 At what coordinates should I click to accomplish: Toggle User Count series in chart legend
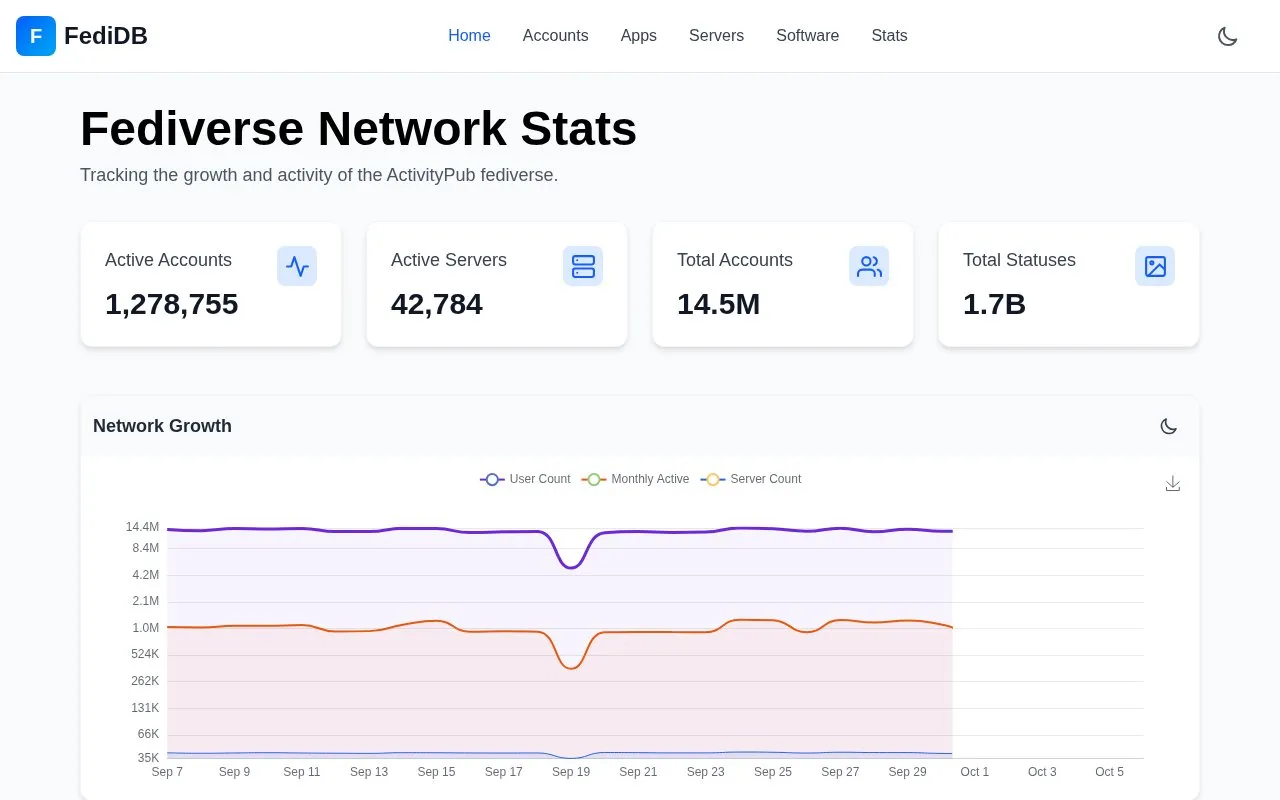(x=525, y=479)
